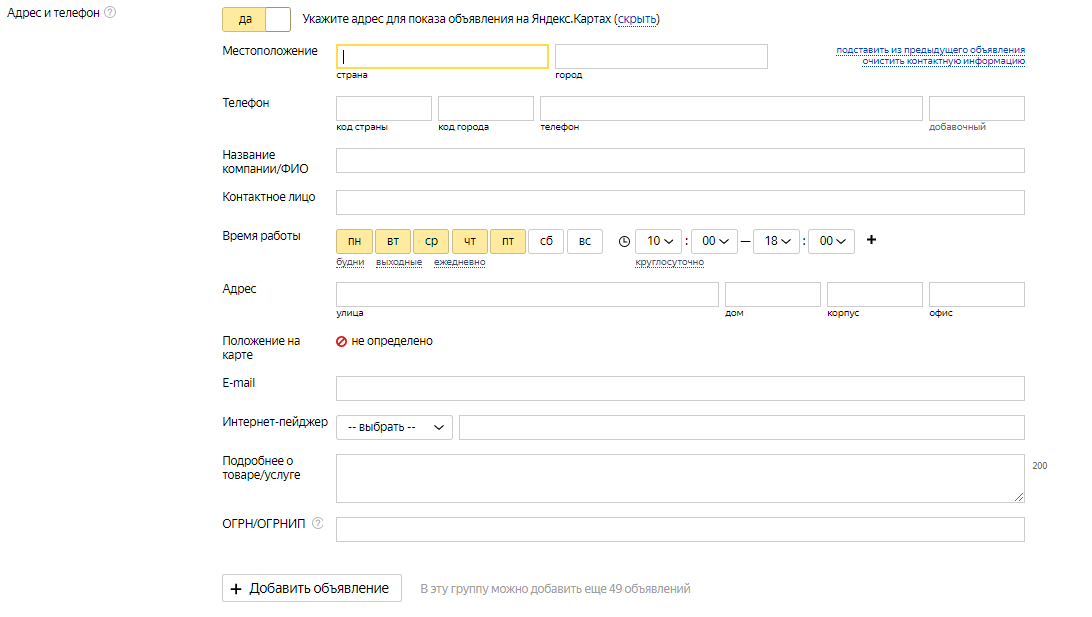Screen dimensions: 1092x617
Task: Enable Saturday 'сб' working day
Action: coord(546,241)
